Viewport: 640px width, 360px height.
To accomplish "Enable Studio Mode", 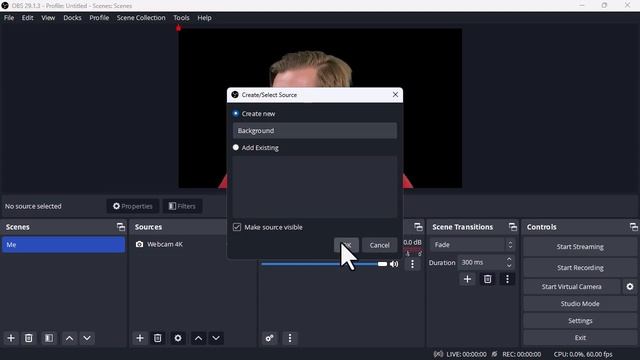I will pyautogui.click(x=580, y=304).
